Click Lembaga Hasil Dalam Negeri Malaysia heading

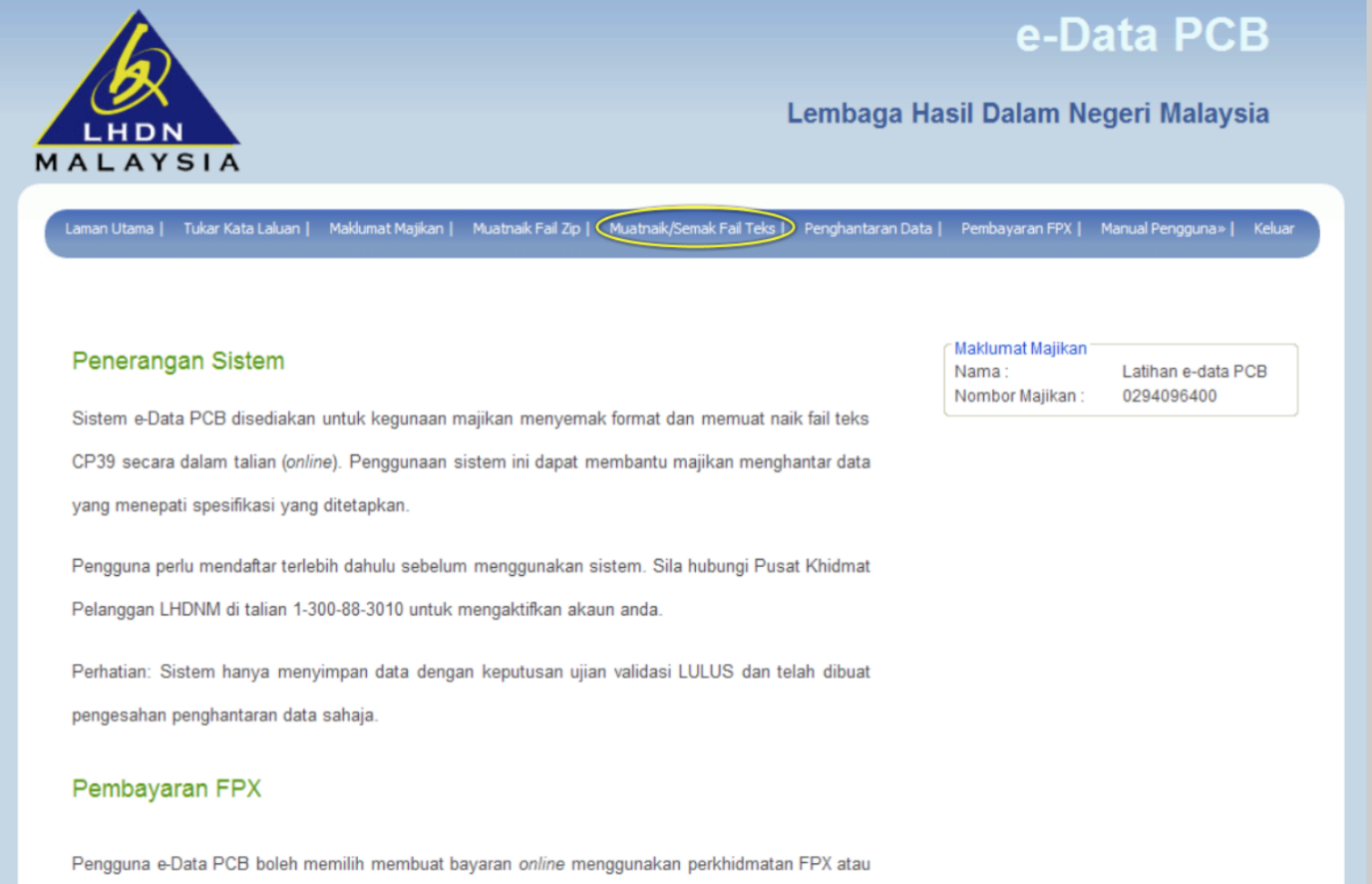[x=1028, y=114]
